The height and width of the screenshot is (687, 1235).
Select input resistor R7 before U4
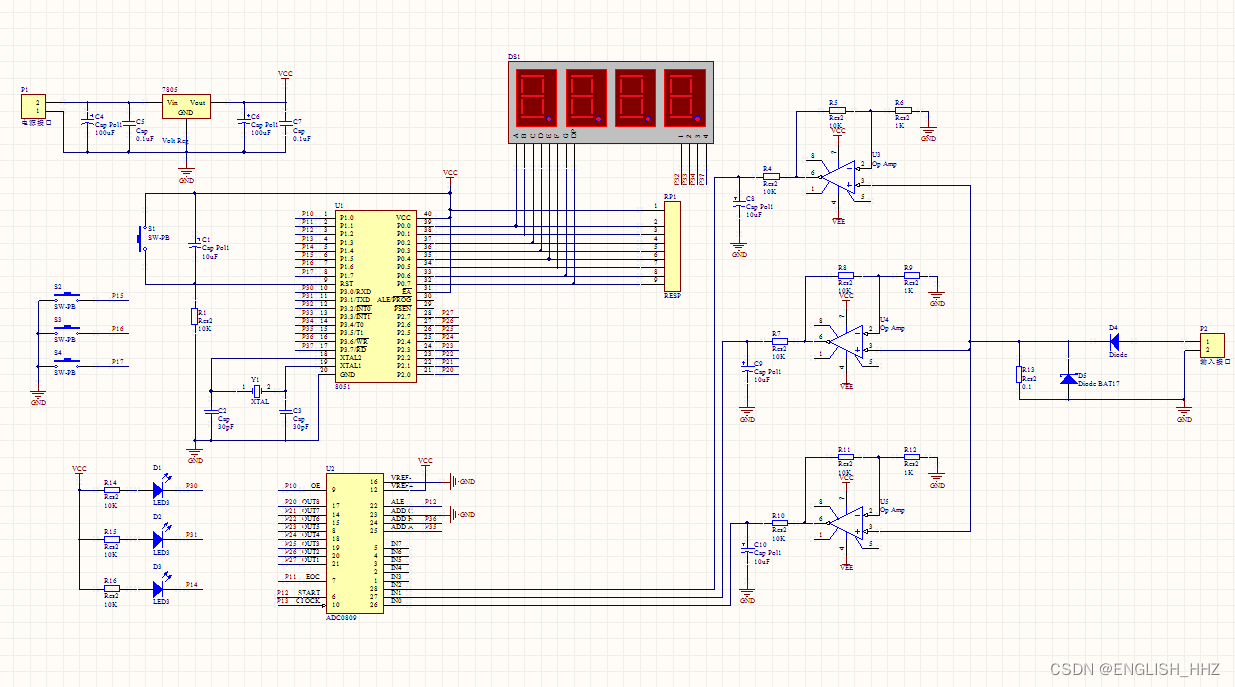778,341
